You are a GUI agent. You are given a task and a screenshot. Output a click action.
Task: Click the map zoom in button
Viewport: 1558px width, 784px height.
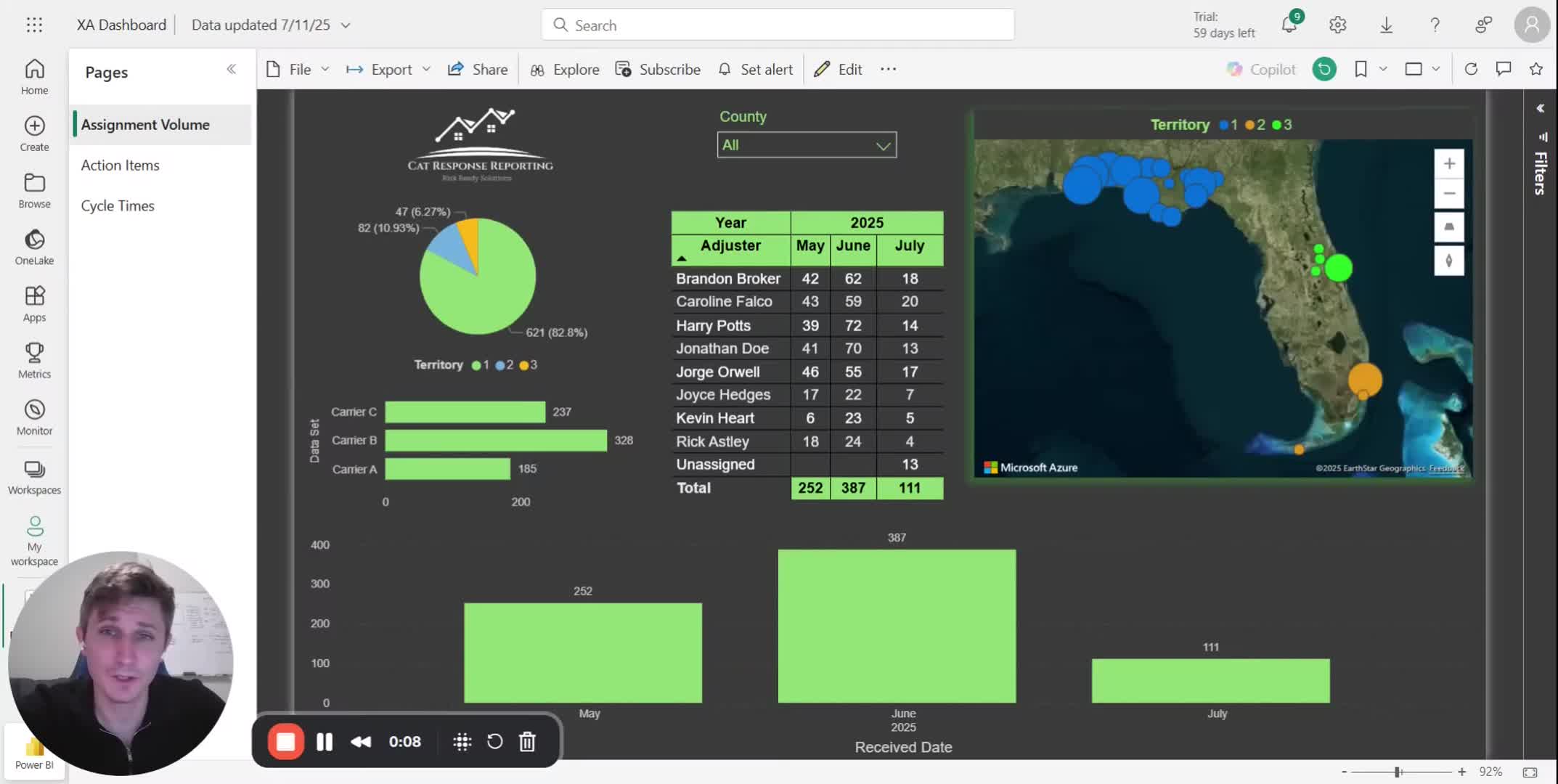point(1448,164)
